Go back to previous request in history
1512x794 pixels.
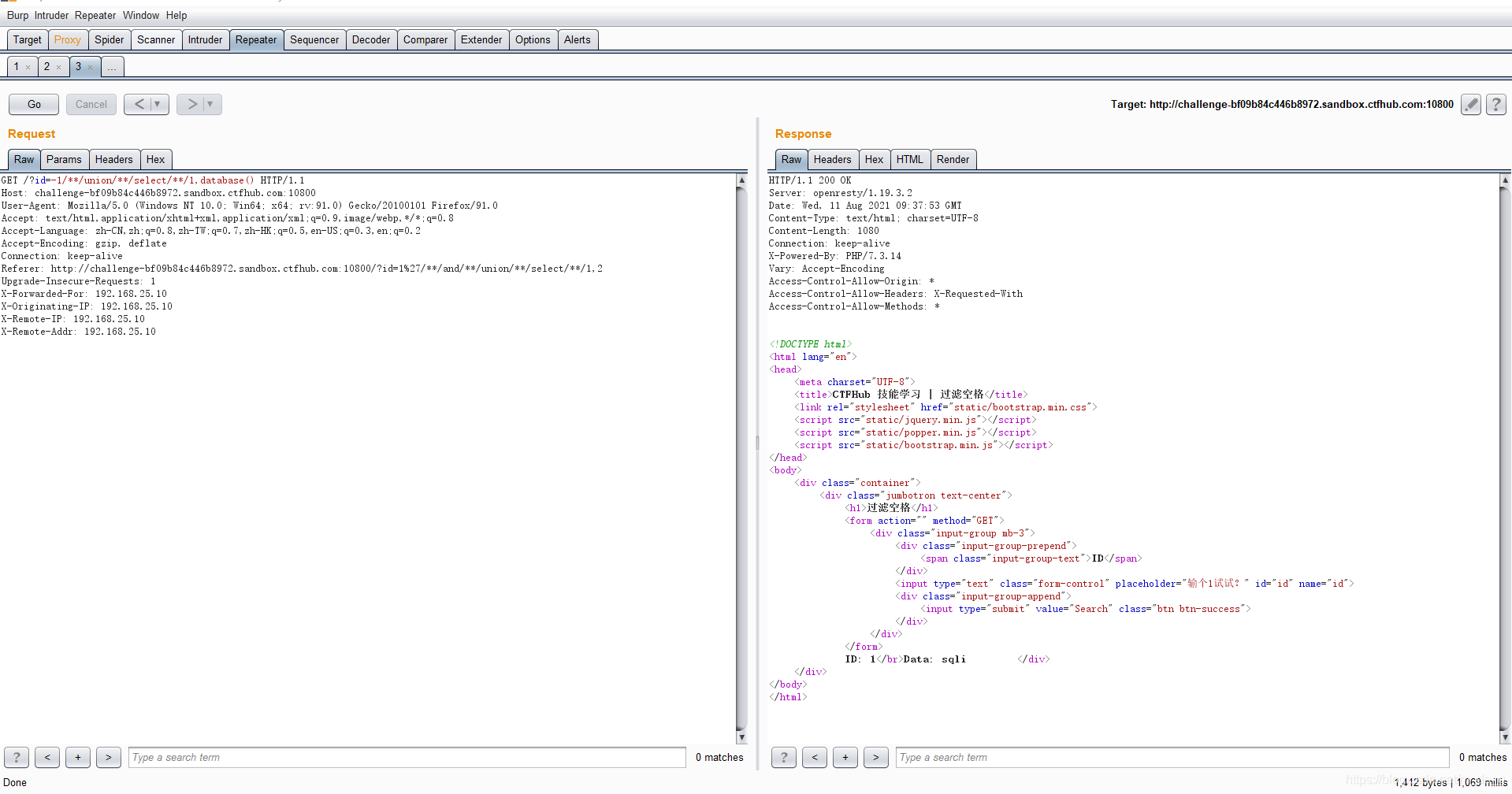tap(139, 104)
